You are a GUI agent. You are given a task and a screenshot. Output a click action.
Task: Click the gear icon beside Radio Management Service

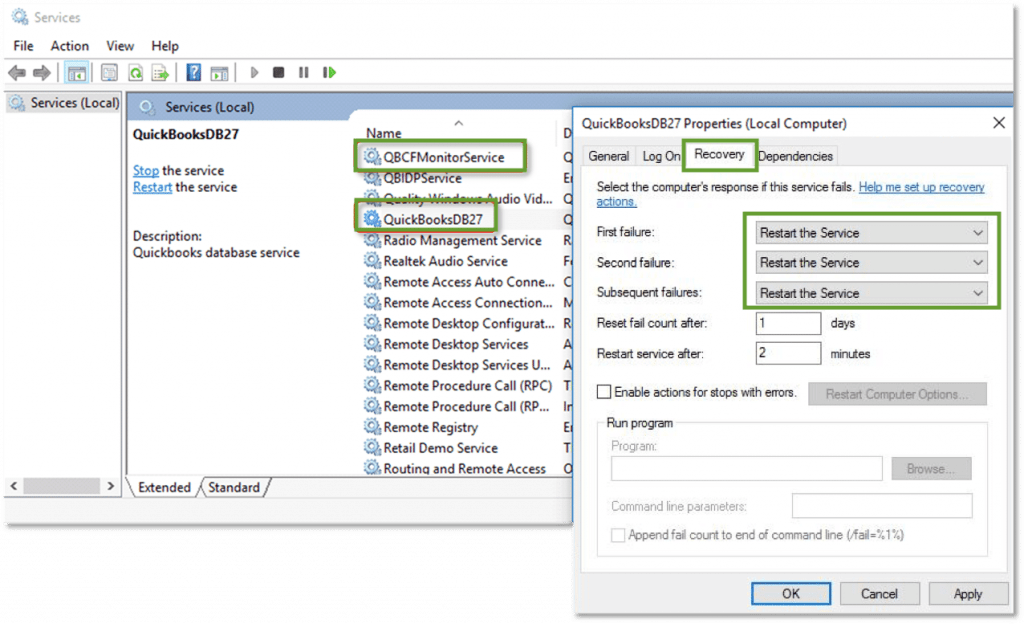point(372,240)
